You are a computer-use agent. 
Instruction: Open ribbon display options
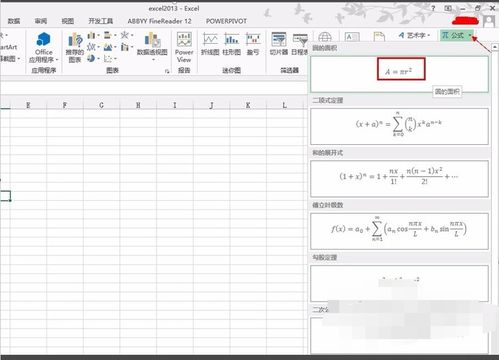pyautogui.click(x=448, y=8)
